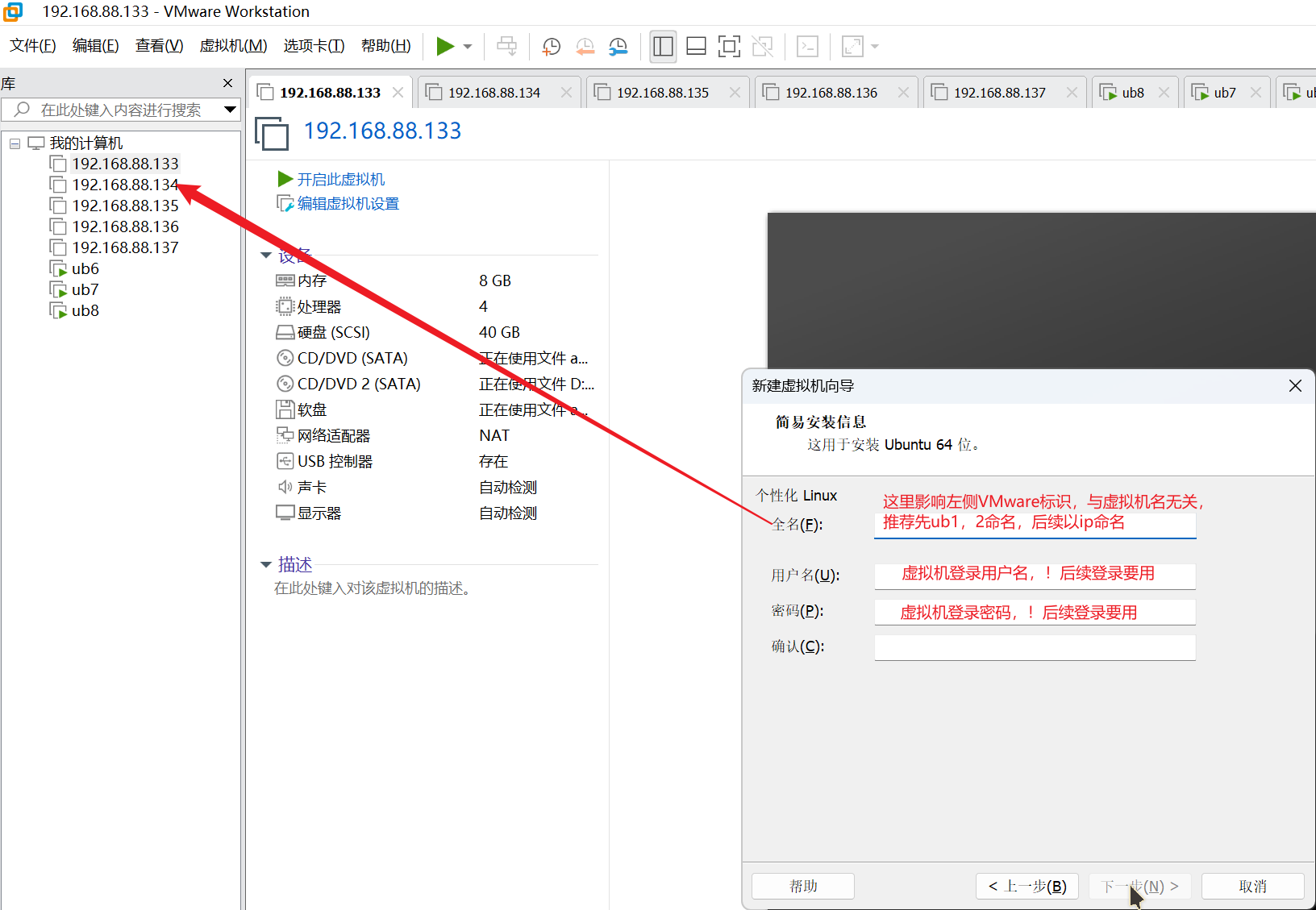
Task: Click the revert to snapshot icon
Action: [x=585, y=46]
